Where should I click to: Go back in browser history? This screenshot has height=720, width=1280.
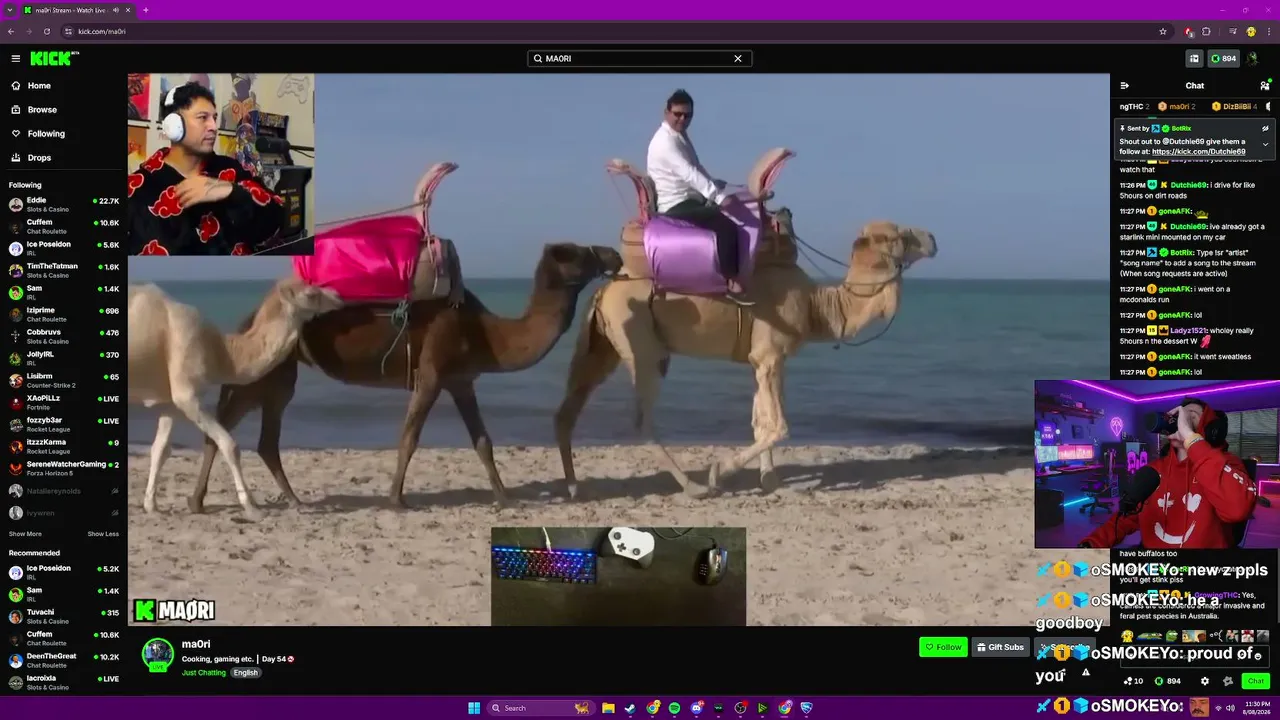(x=10, y=31)
